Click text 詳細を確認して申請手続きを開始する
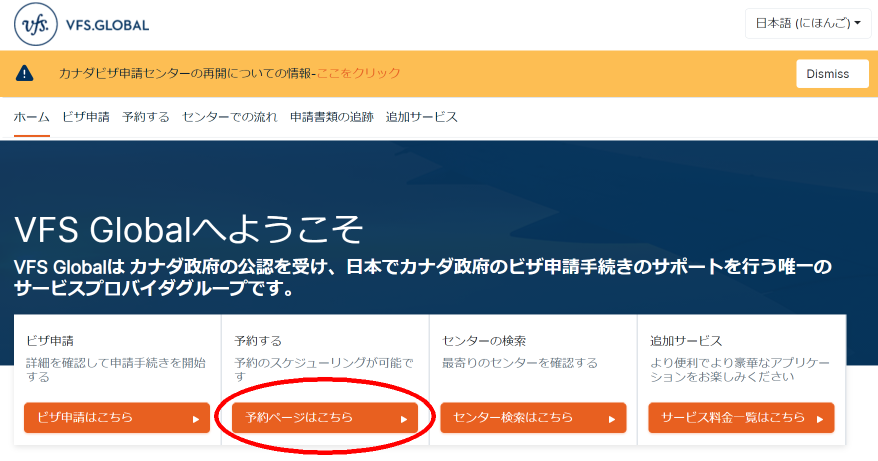Image resolution: width=878 pixels, height=461 pixels. coord(116,370)
